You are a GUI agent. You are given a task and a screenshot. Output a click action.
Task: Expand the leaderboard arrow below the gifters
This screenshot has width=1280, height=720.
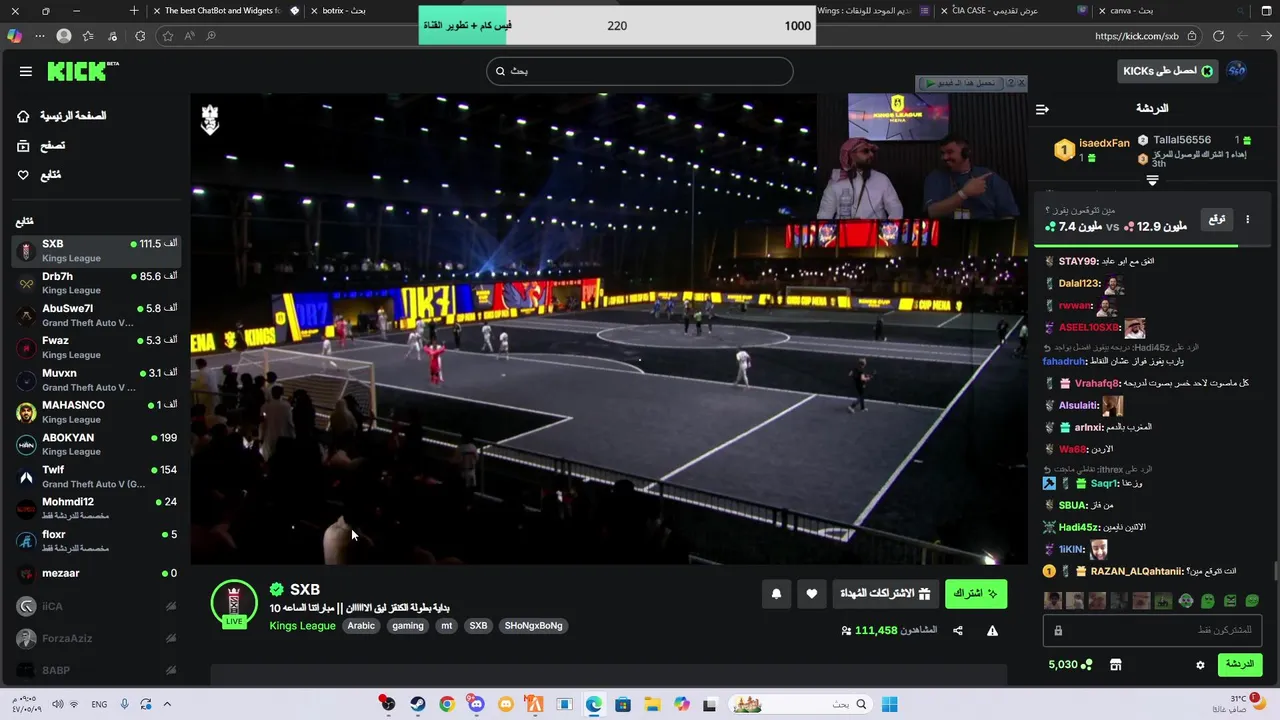(1152, 181)
